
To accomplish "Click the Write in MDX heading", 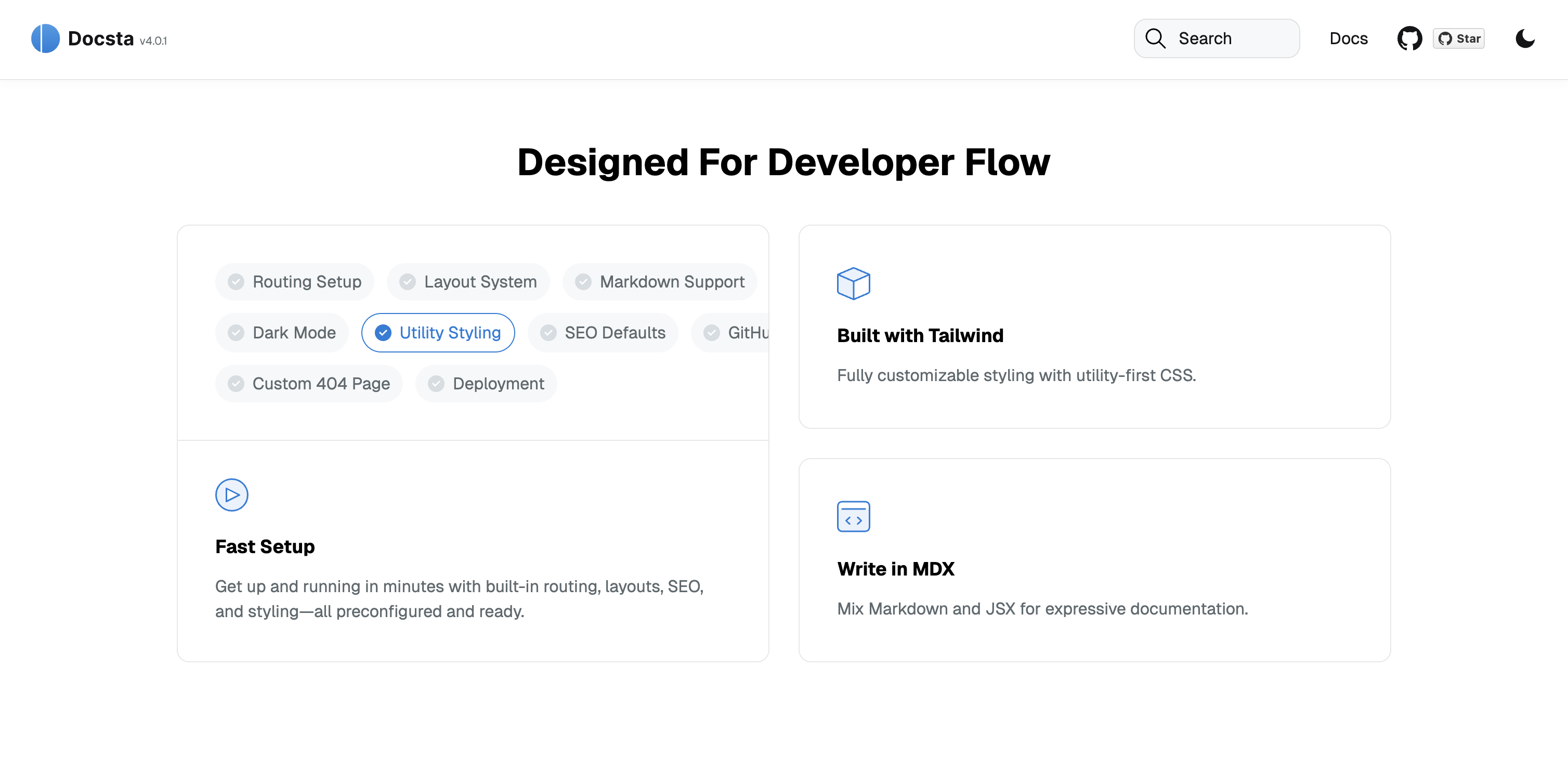I will [x=895, y=569].
